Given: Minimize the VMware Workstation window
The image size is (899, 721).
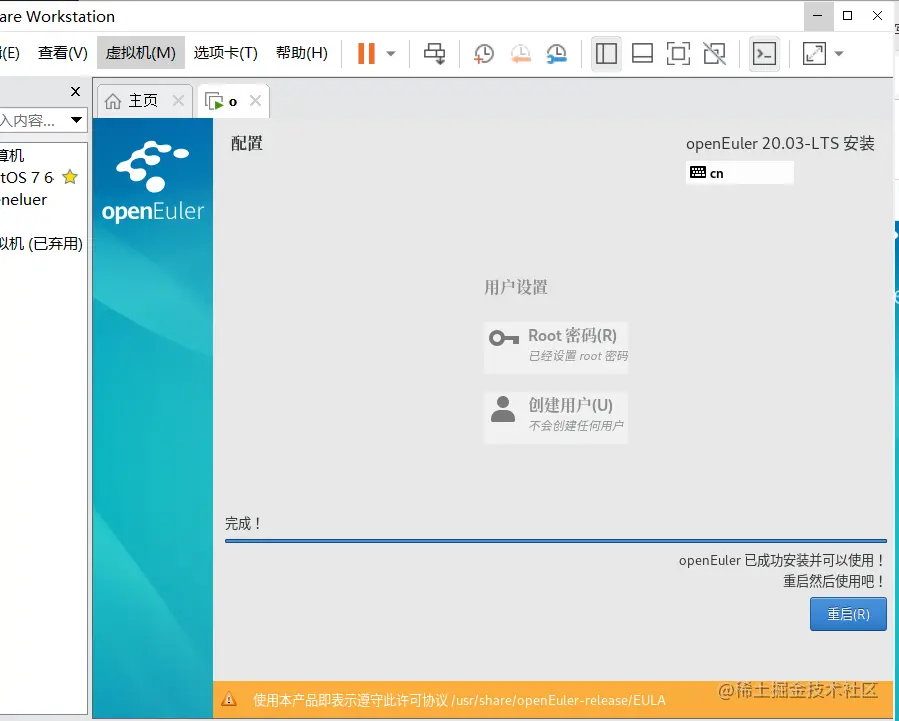Looking at the screenshot, I should click(818, 16).
